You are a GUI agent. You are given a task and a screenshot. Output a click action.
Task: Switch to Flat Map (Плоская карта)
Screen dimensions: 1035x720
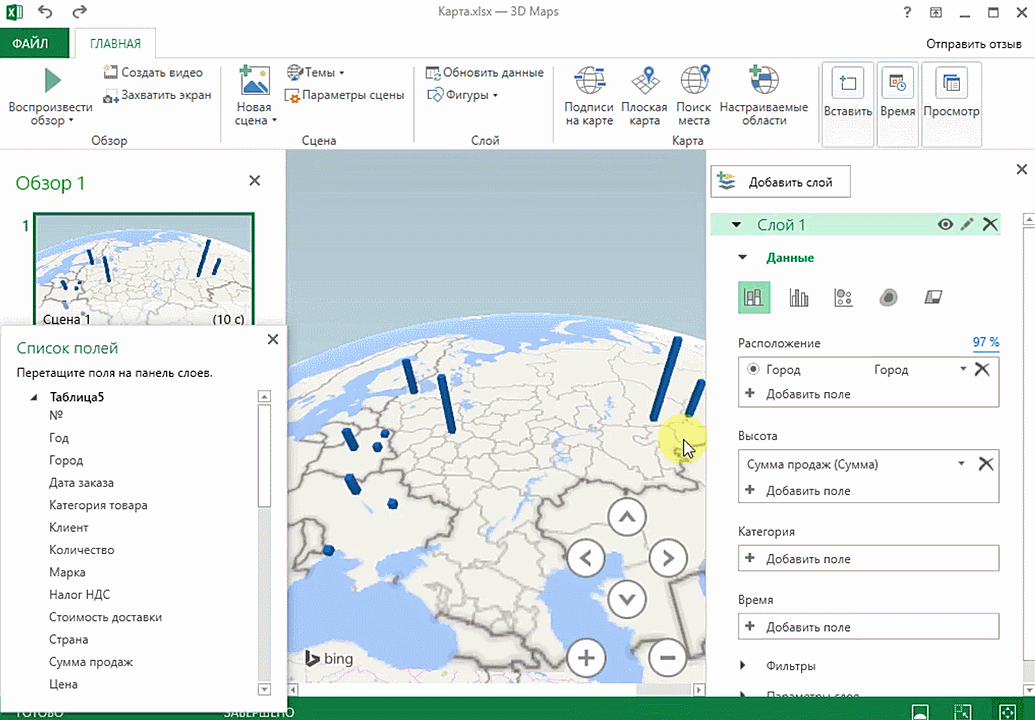point(644,82)
